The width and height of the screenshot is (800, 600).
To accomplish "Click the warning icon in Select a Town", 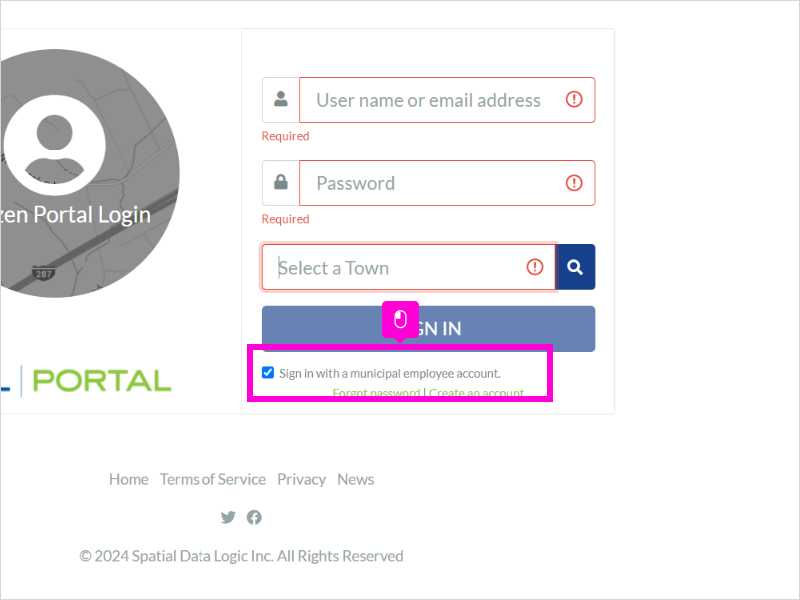I will pyautogui.click(x=535, y=266).
